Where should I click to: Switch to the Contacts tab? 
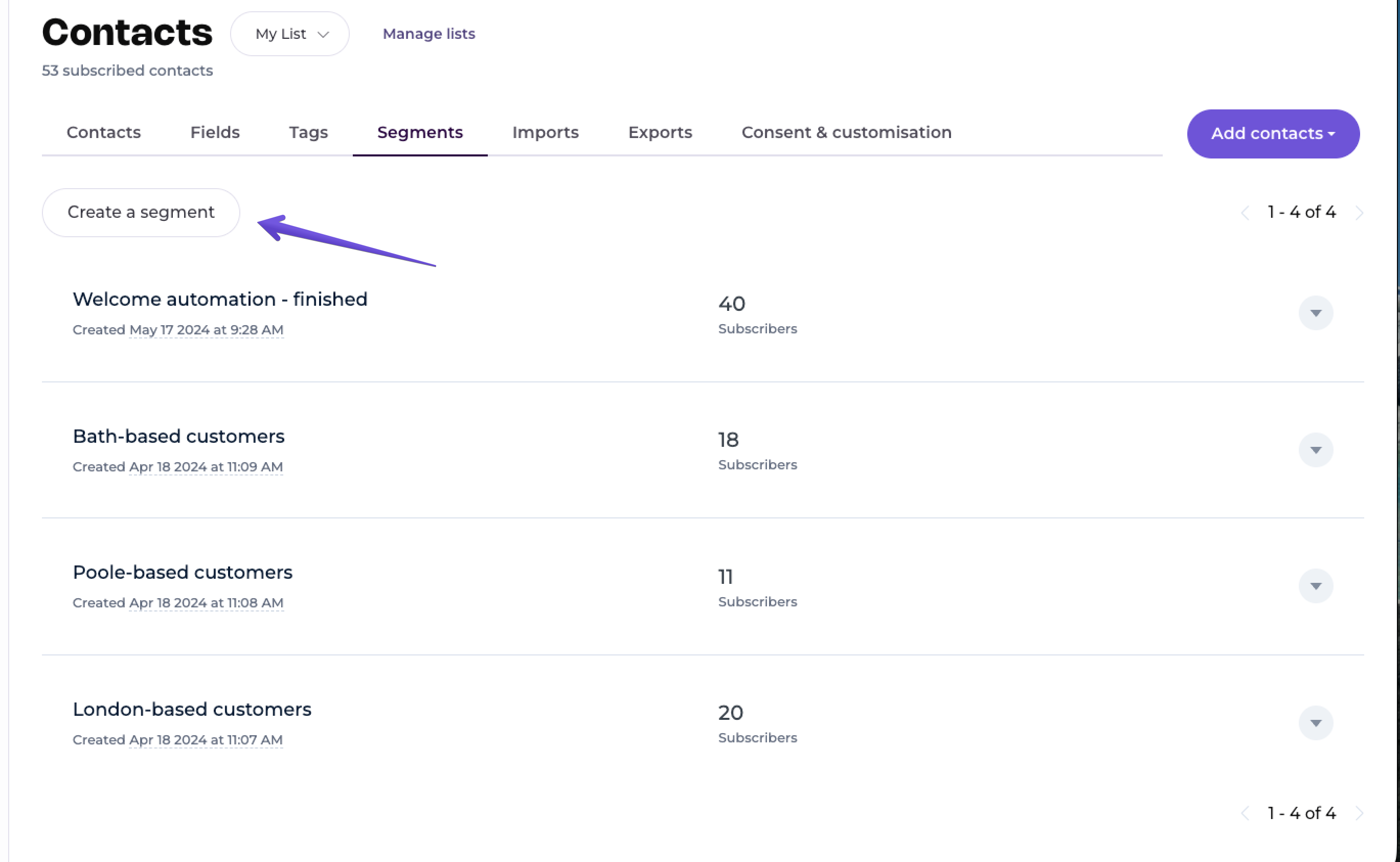point(103,132)
